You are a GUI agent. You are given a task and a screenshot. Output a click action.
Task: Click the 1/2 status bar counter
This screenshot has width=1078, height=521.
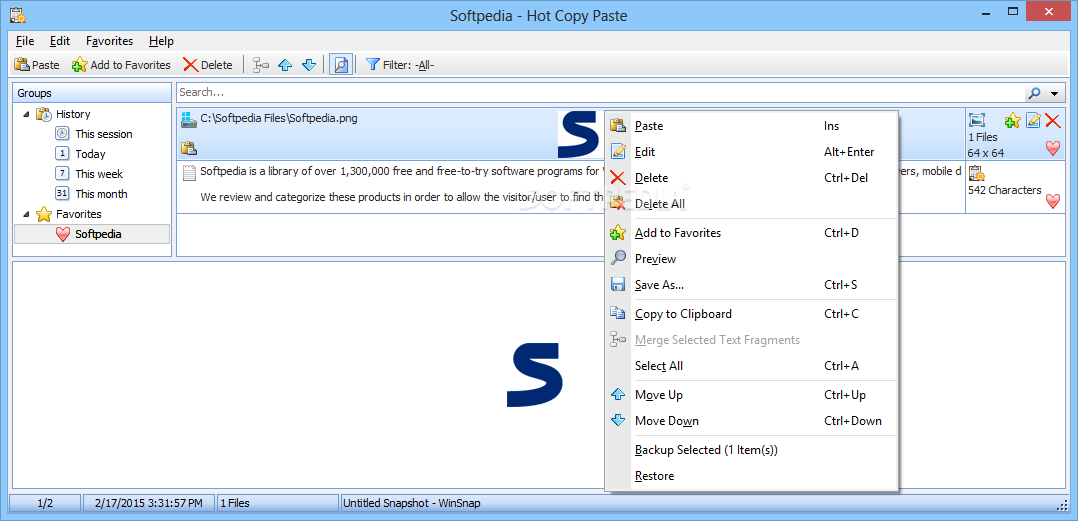coord(45,503)
